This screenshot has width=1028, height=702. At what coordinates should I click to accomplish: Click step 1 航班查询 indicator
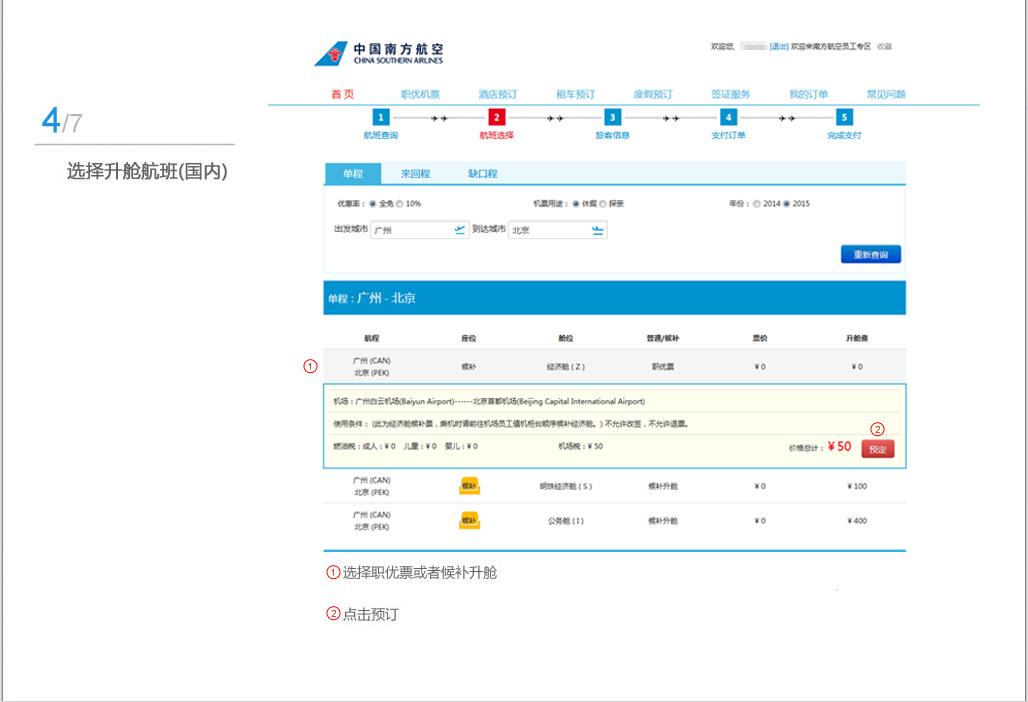coord(381,117)
